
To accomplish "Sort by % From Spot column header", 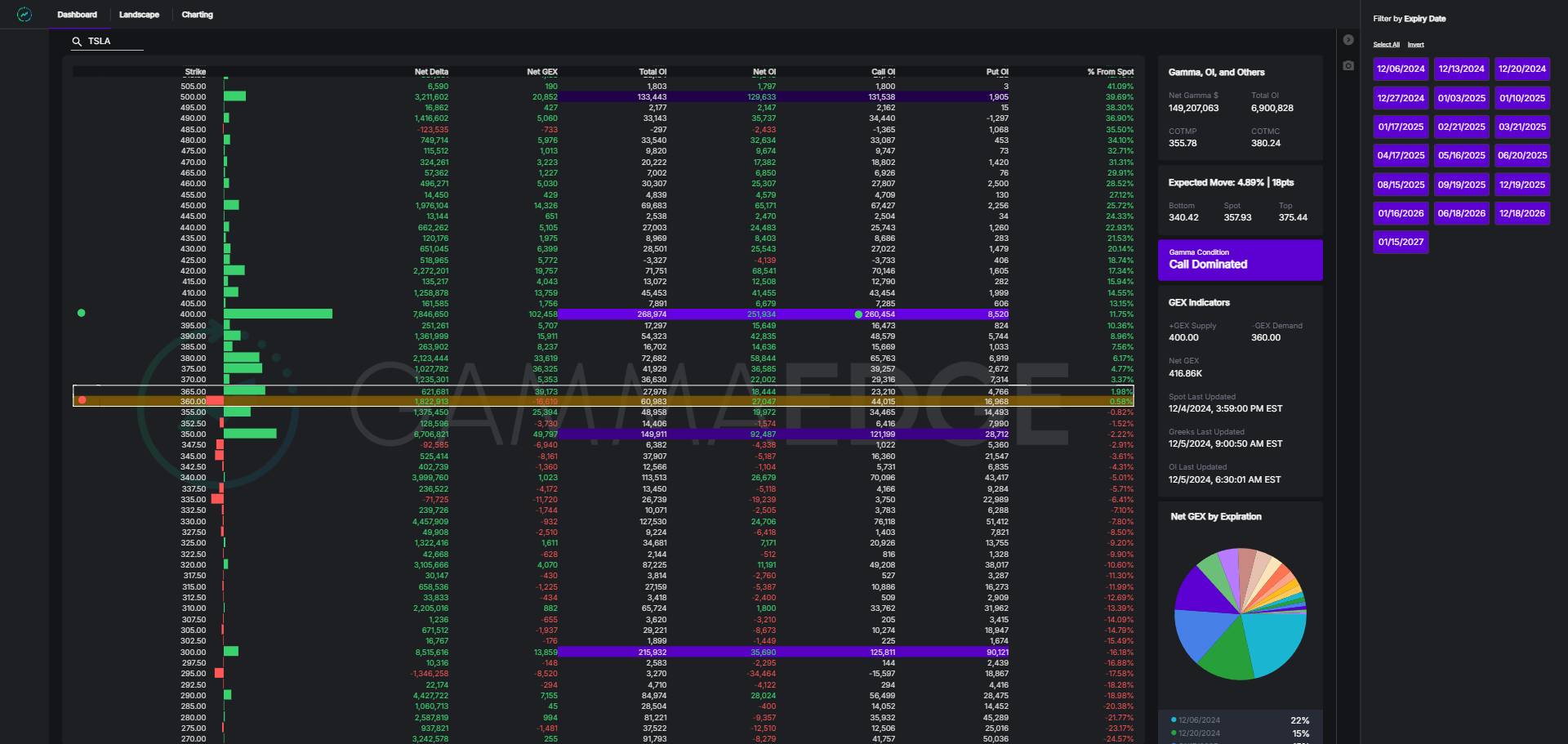I will tap(1110, 72).
